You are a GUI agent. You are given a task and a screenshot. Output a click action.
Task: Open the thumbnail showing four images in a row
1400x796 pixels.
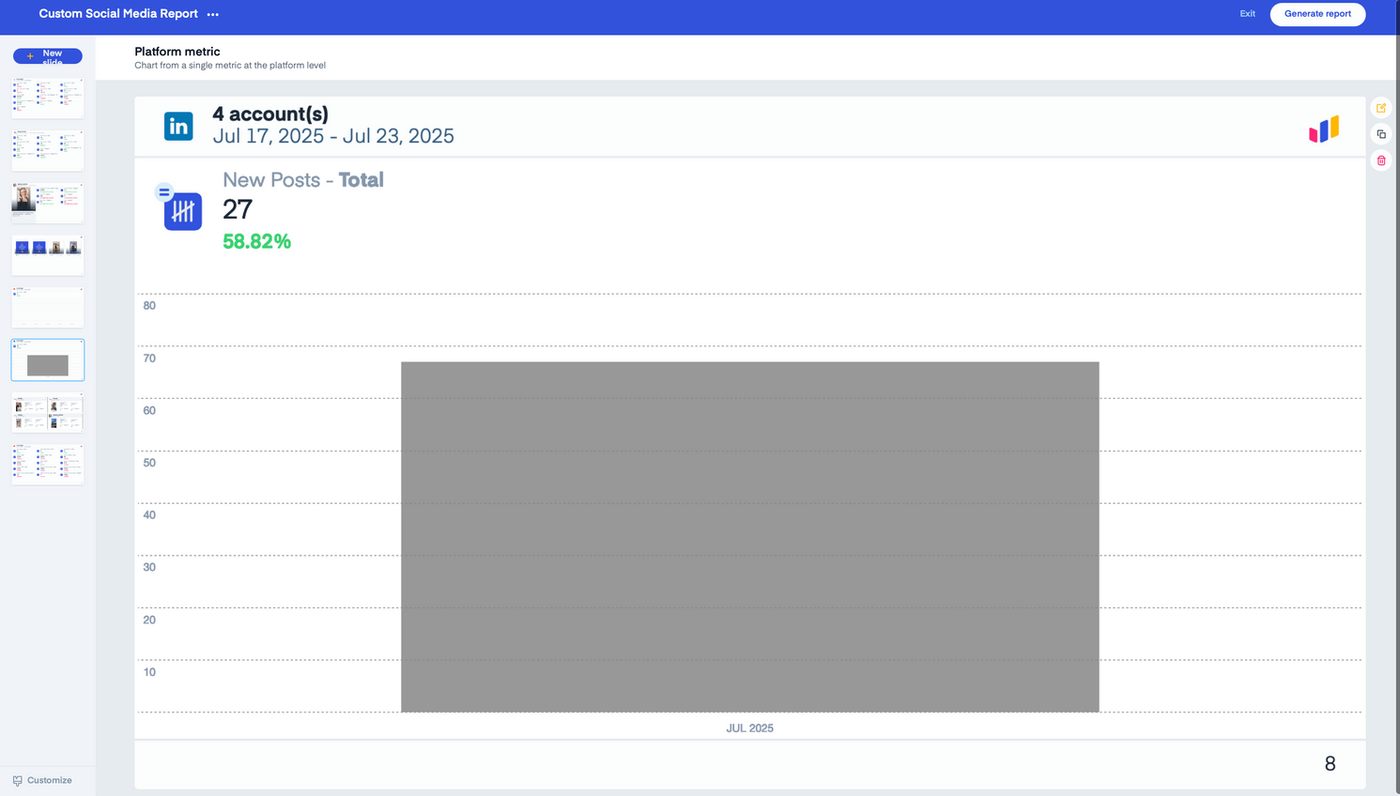[x=47, y=255]
